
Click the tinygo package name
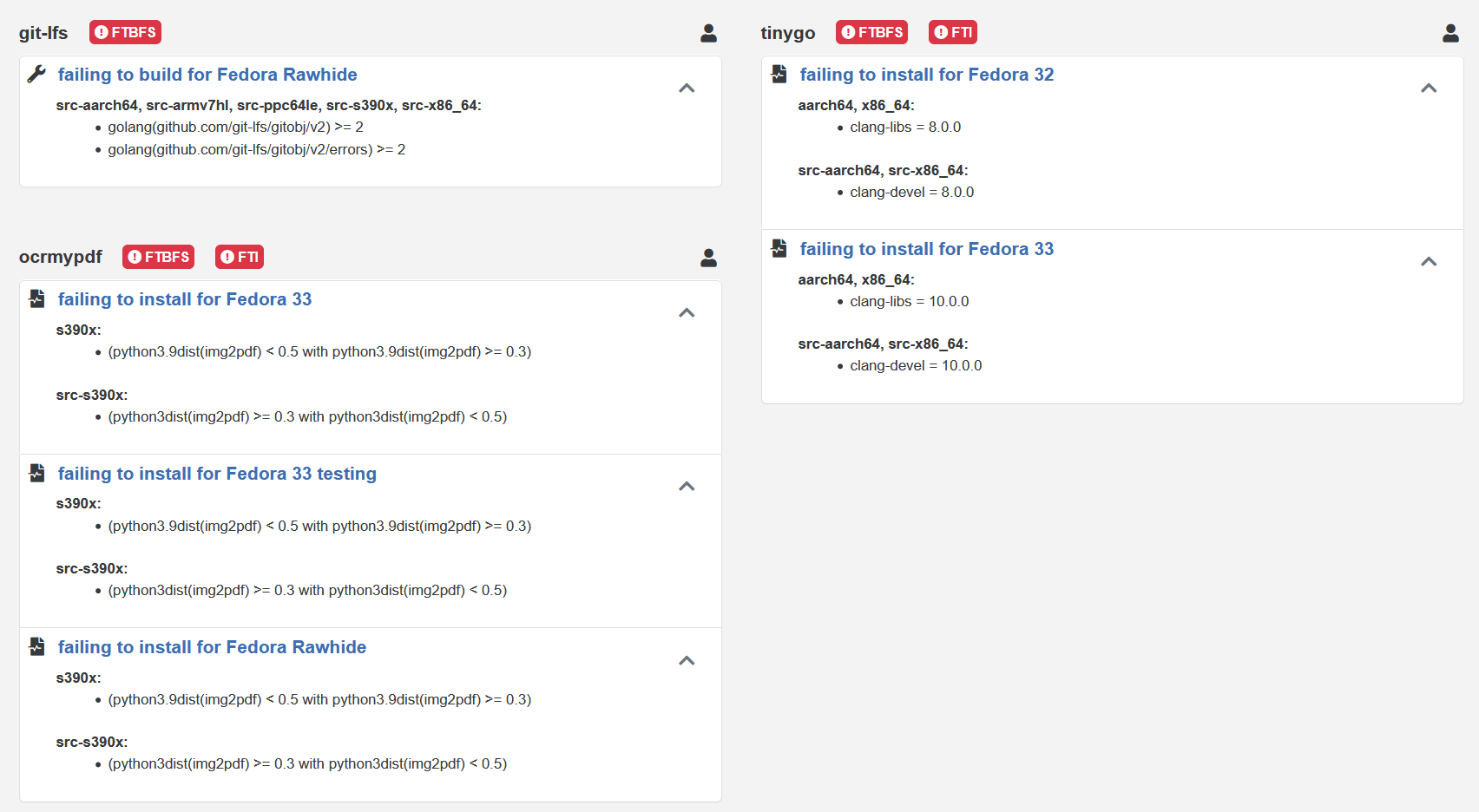(x=788, y=33)
